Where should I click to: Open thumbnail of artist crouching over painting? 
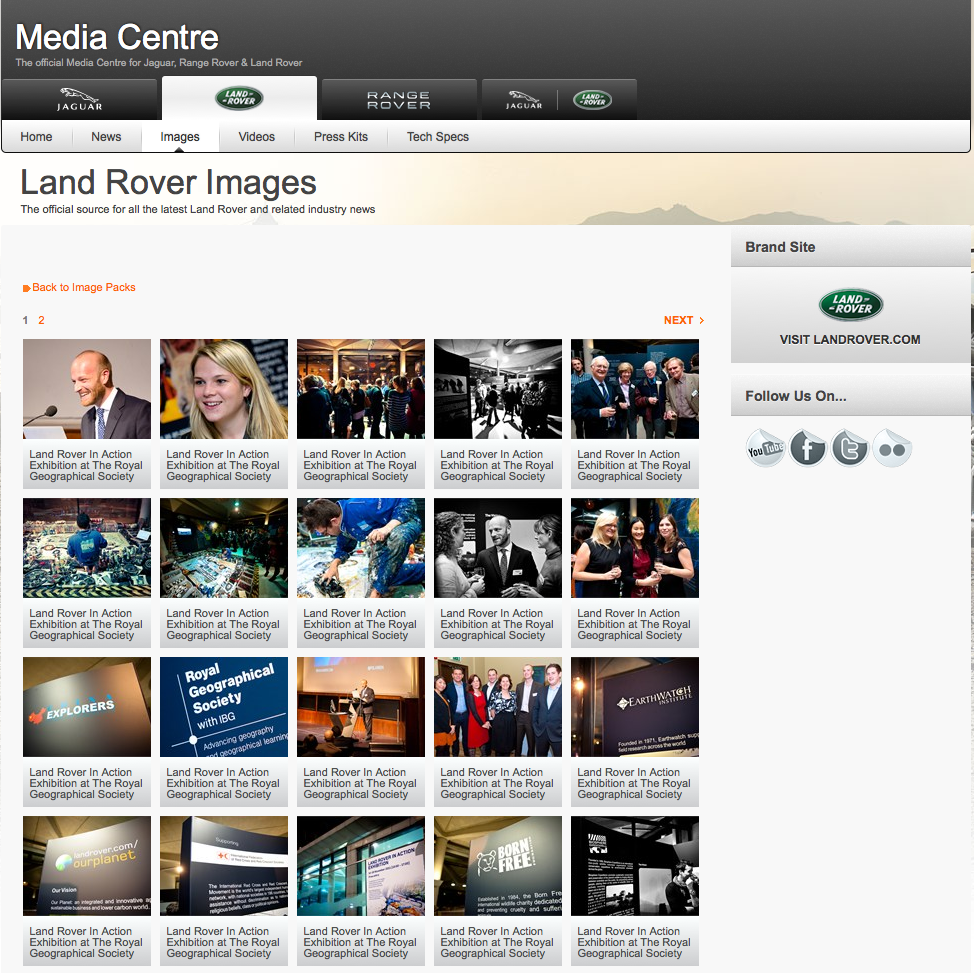pyautogui.click(x=361, y=548)
